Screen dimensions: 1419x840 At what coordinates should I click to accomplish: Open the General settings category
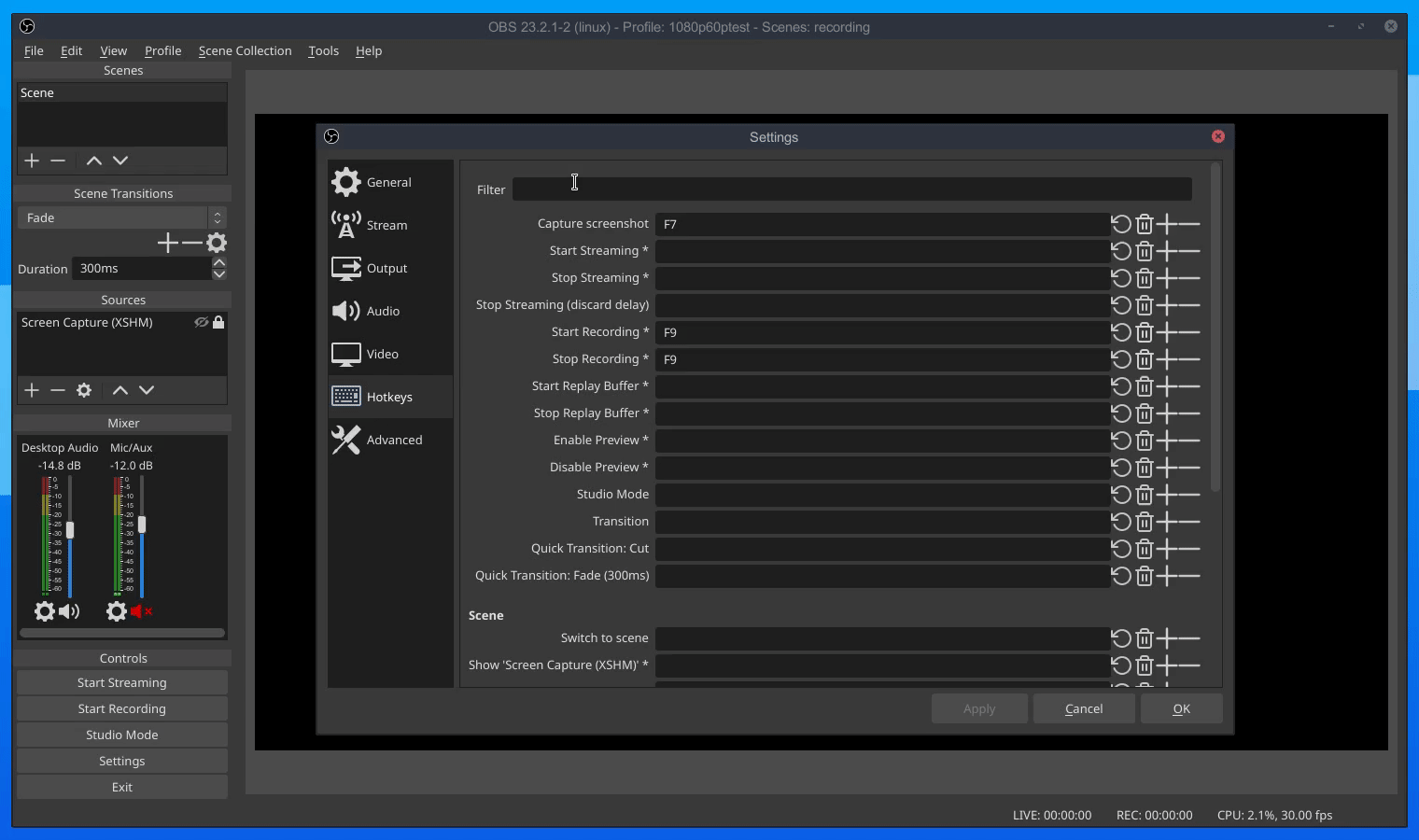pos(390,182)
